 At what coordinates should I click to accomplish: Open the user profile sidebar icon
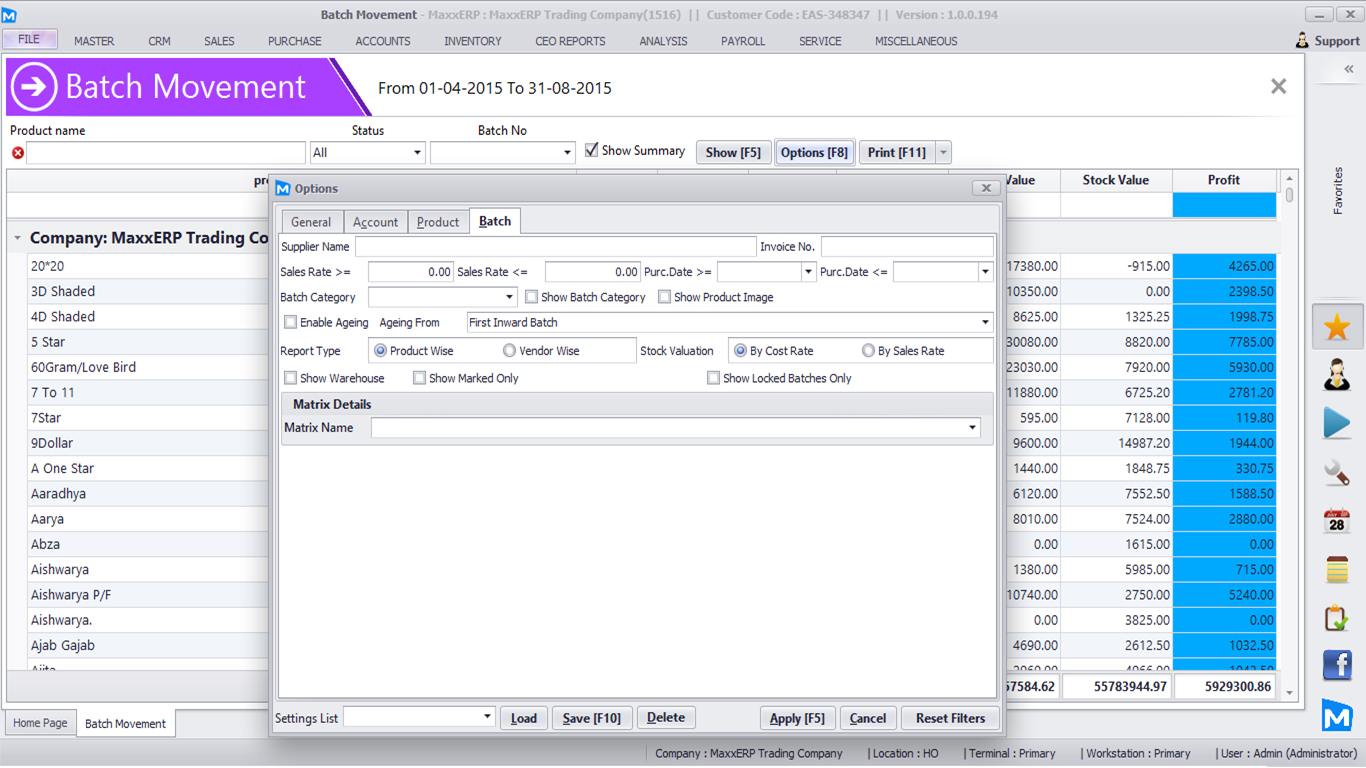[x=1337, y=375]
